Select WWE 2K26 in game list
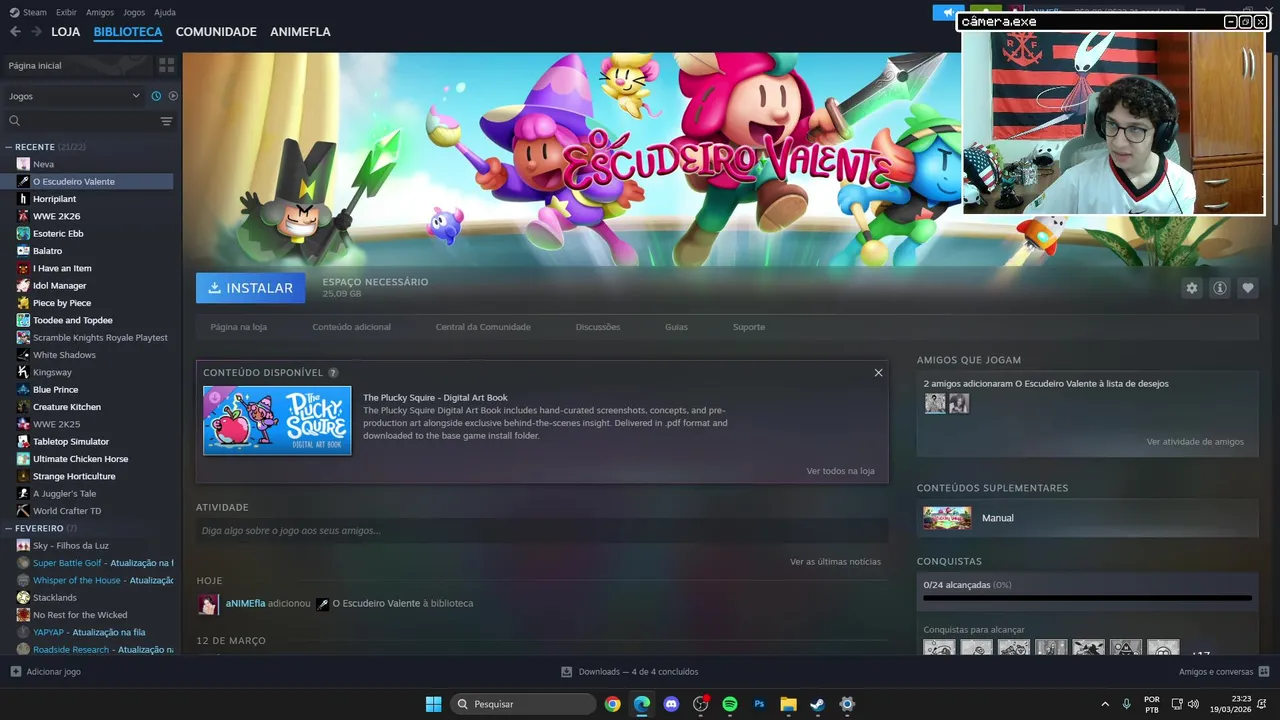1280x720 pixels. [x=56, y=216]
